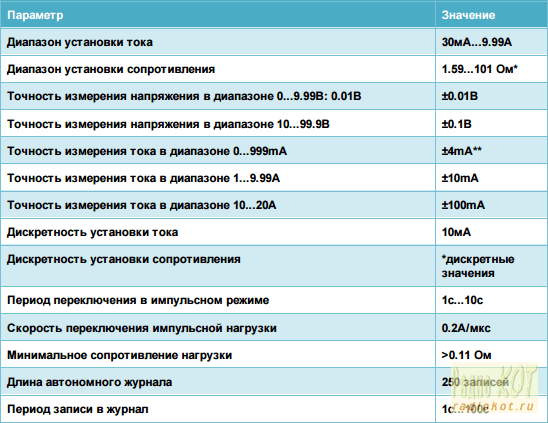The height and width of the screenshot is (423, 548).
Task: Click the value 30мА...9.99А
Action: coord(477,42)
